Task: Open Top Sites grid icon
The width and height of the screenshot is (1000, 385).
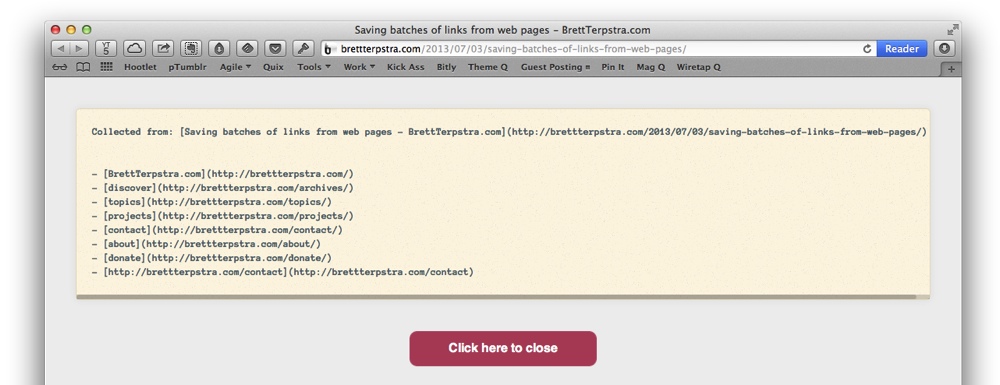Action: click(107, 66)
